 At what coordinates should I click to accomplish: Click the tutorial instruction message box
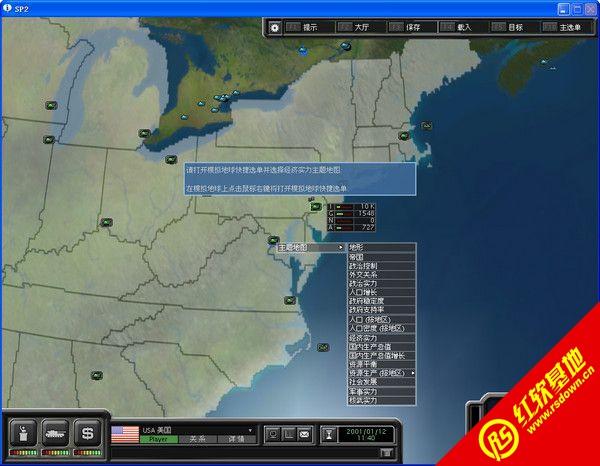300,179
